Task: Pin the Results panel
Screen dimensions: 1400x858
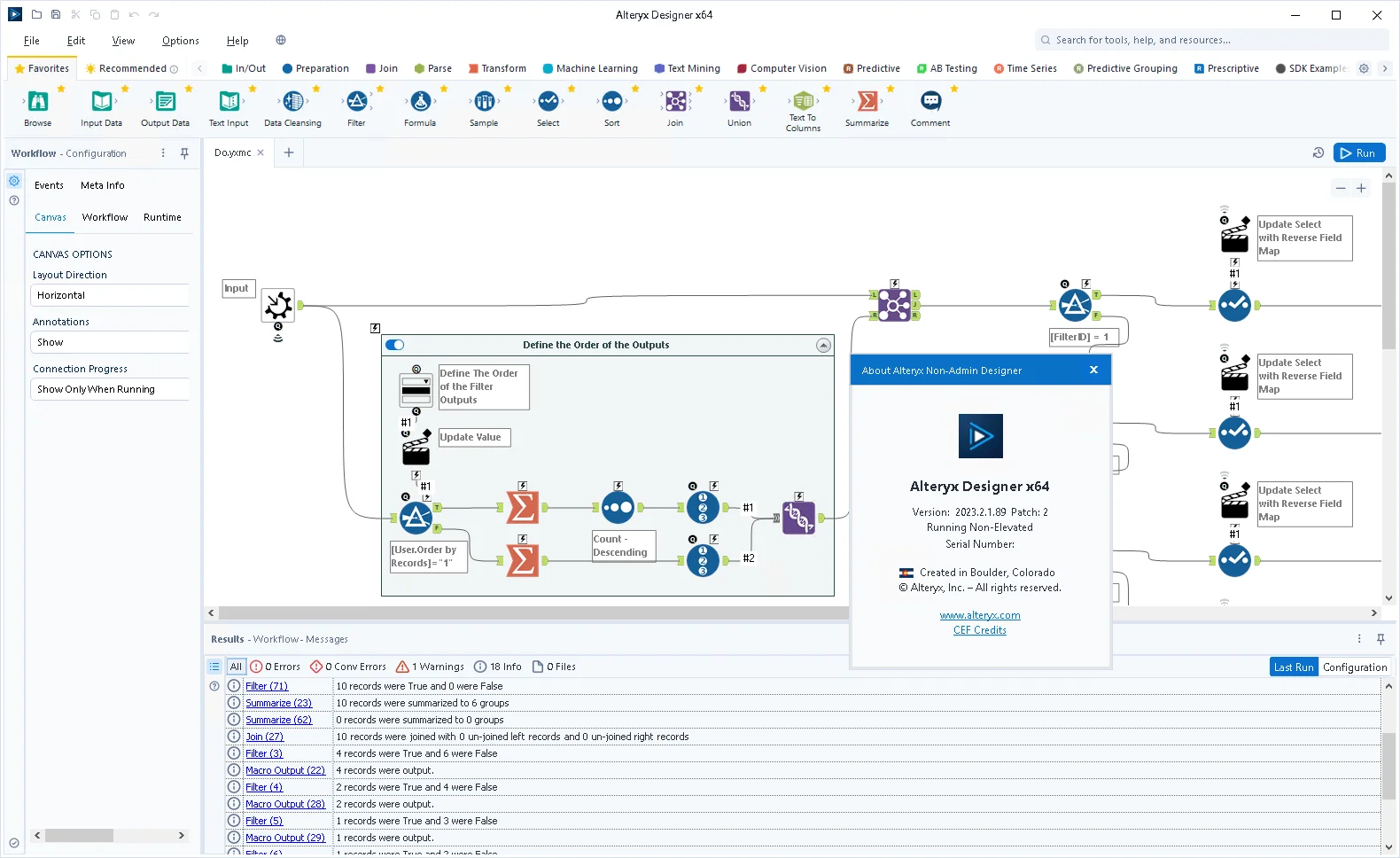Action: tap(1381, 638)
